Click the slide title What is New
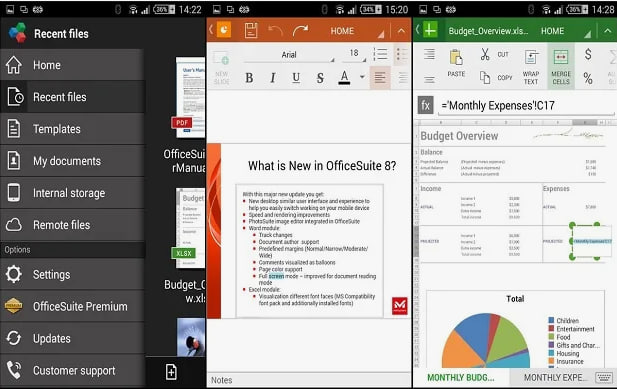Image resolution: width=617 pixels, height=389 pixels. coord(322,166)
